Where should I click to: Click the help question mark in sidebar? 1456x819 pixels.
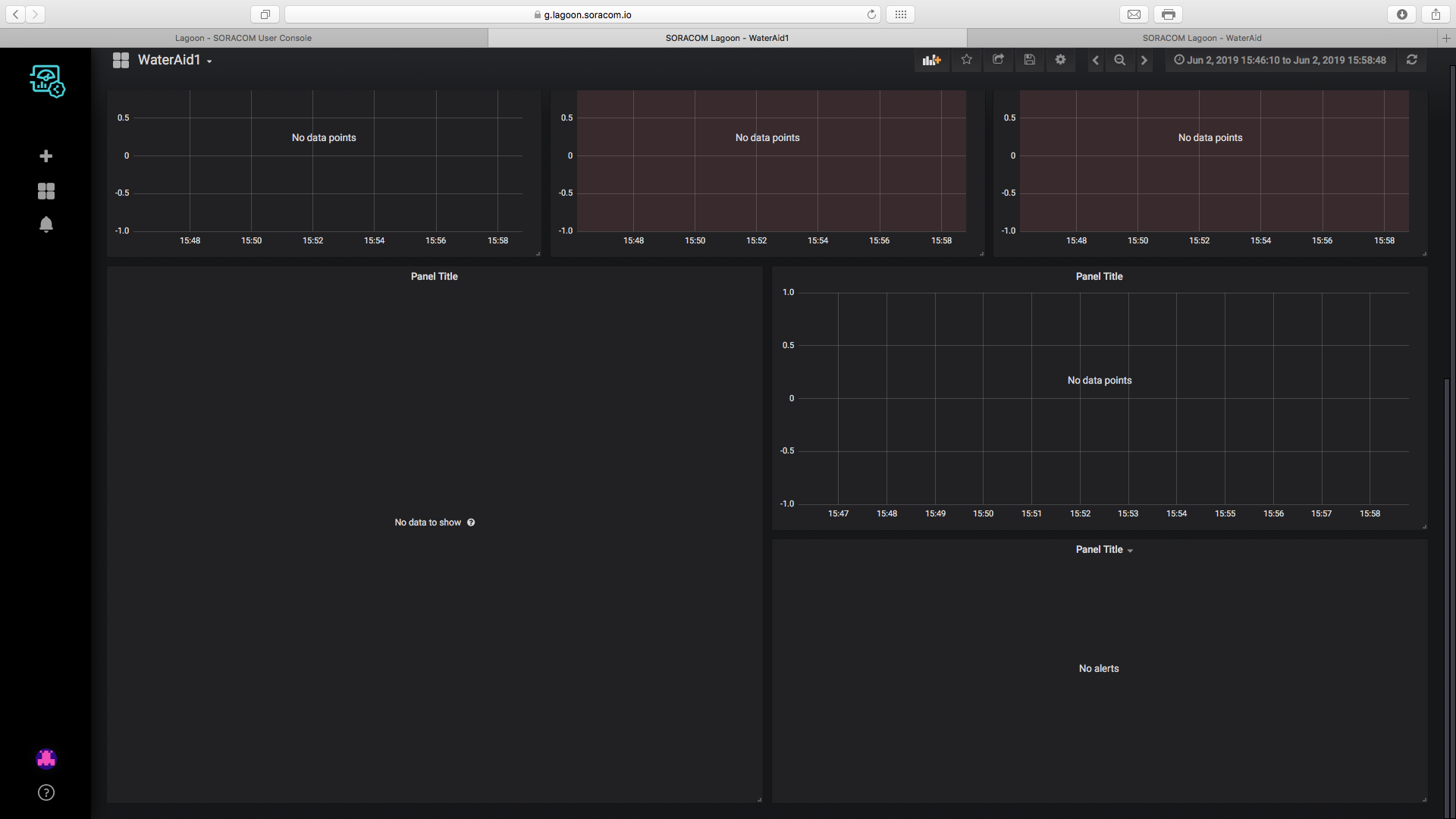click(46, 792)
